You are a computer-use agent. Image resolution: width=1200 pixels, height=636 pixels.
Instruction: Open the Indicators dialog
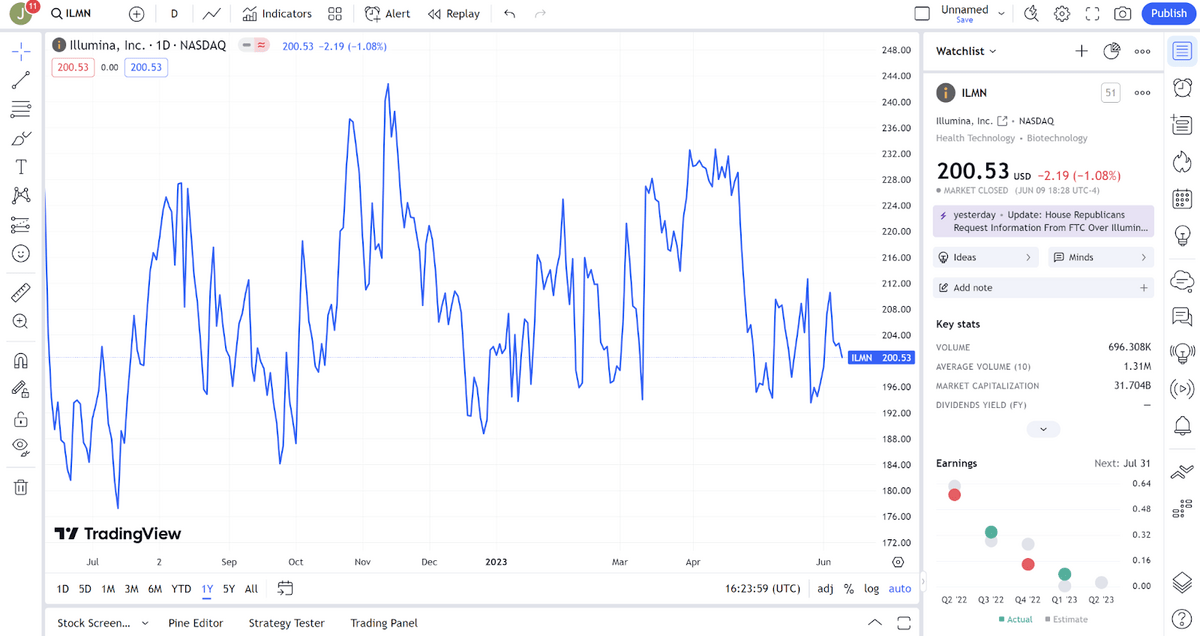(277, 14)
